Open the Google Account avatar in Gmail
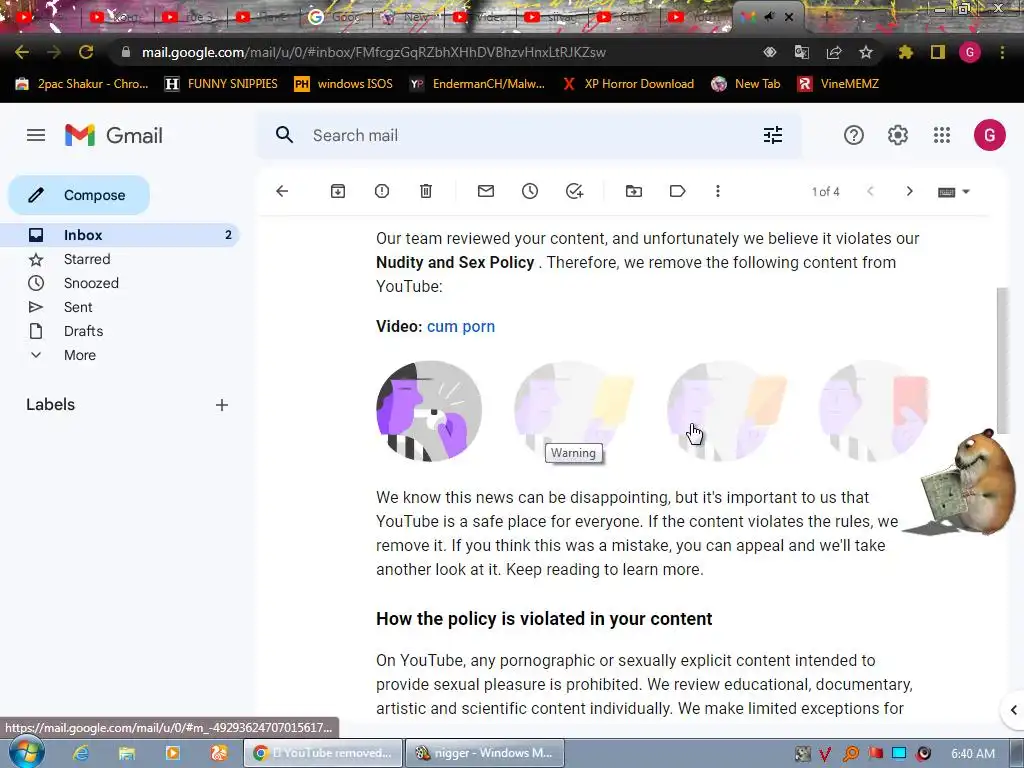Screen dimensions: 1024x768 (989, 135)
